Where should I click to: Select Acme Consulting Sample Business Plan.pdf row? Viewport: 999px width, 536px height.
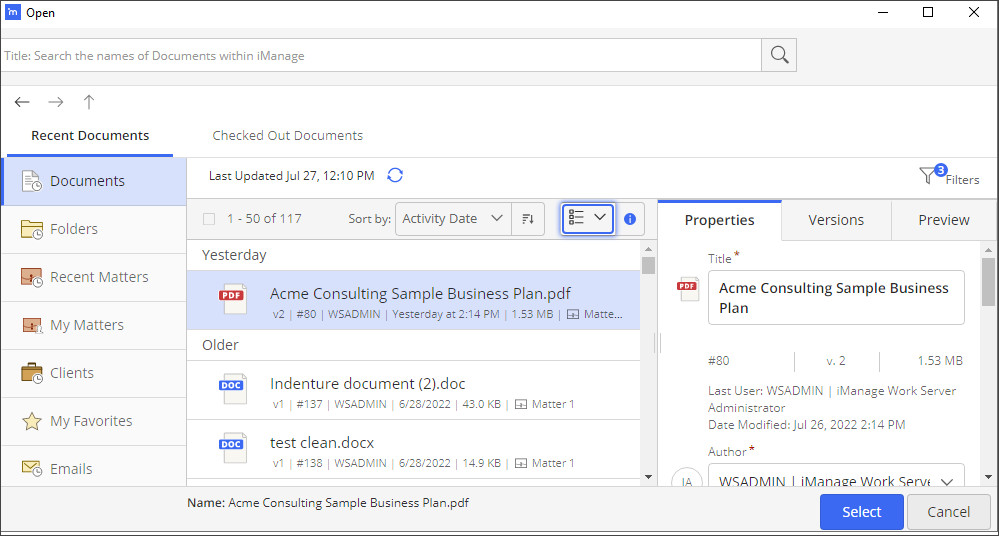[413, 300]
